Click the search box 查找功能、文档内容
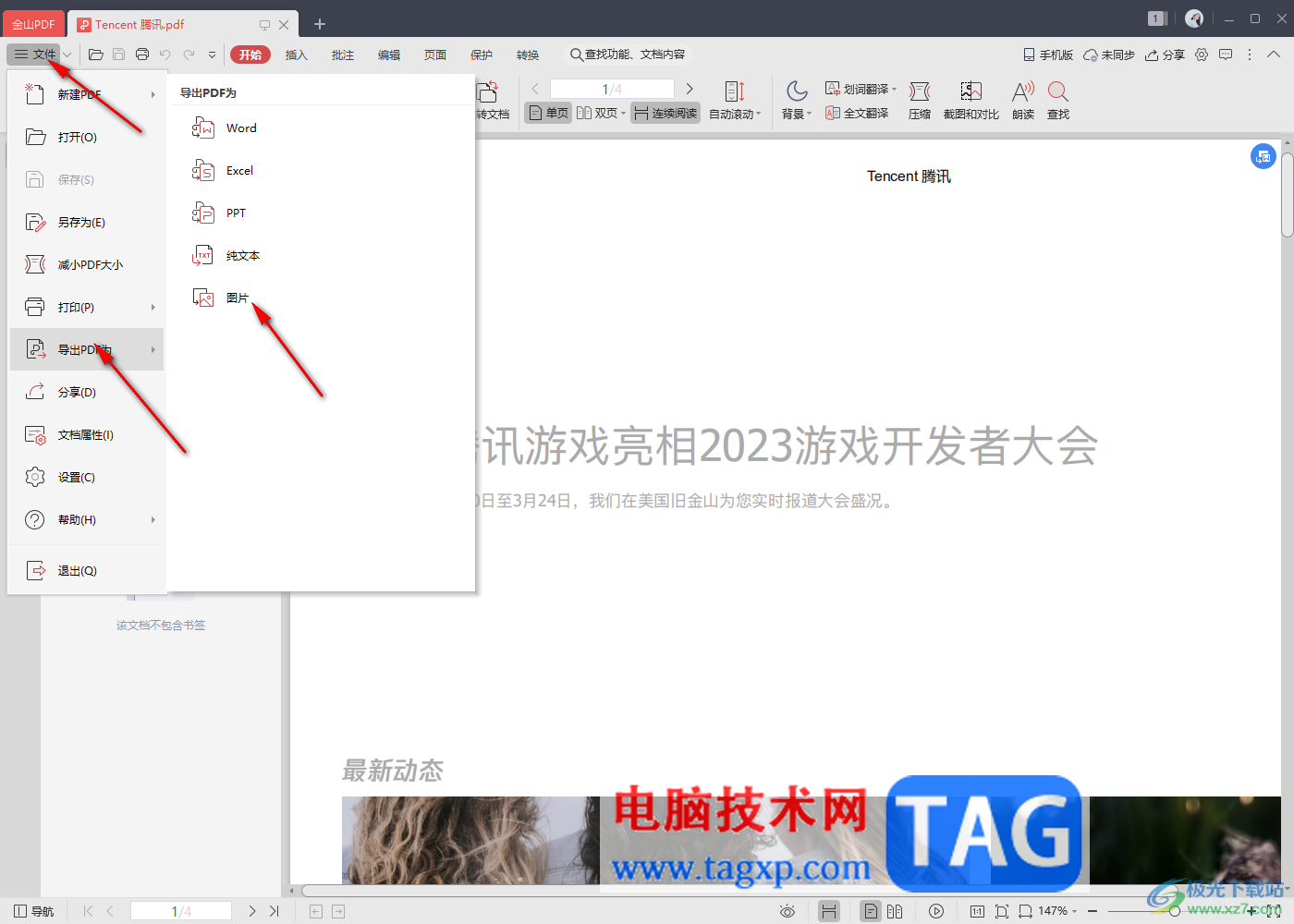 tap(629, 55)
